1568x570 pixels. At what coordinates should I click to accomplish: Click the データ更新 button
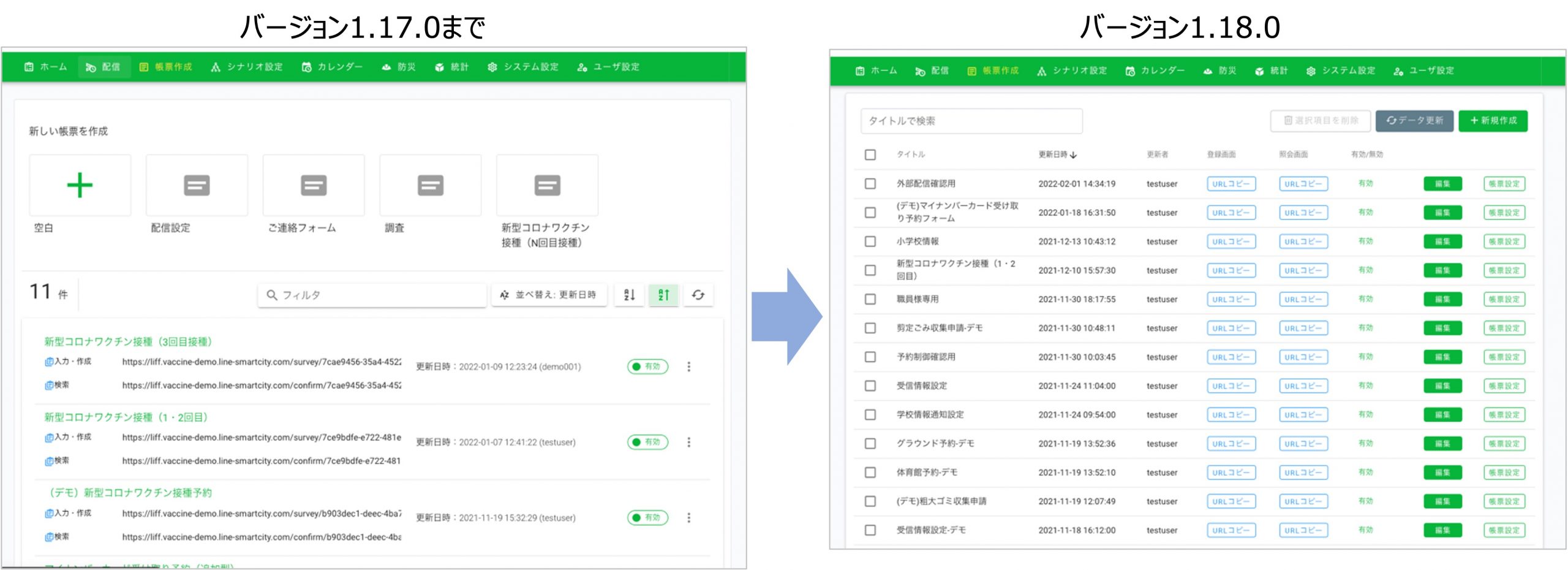point(1414,121)
